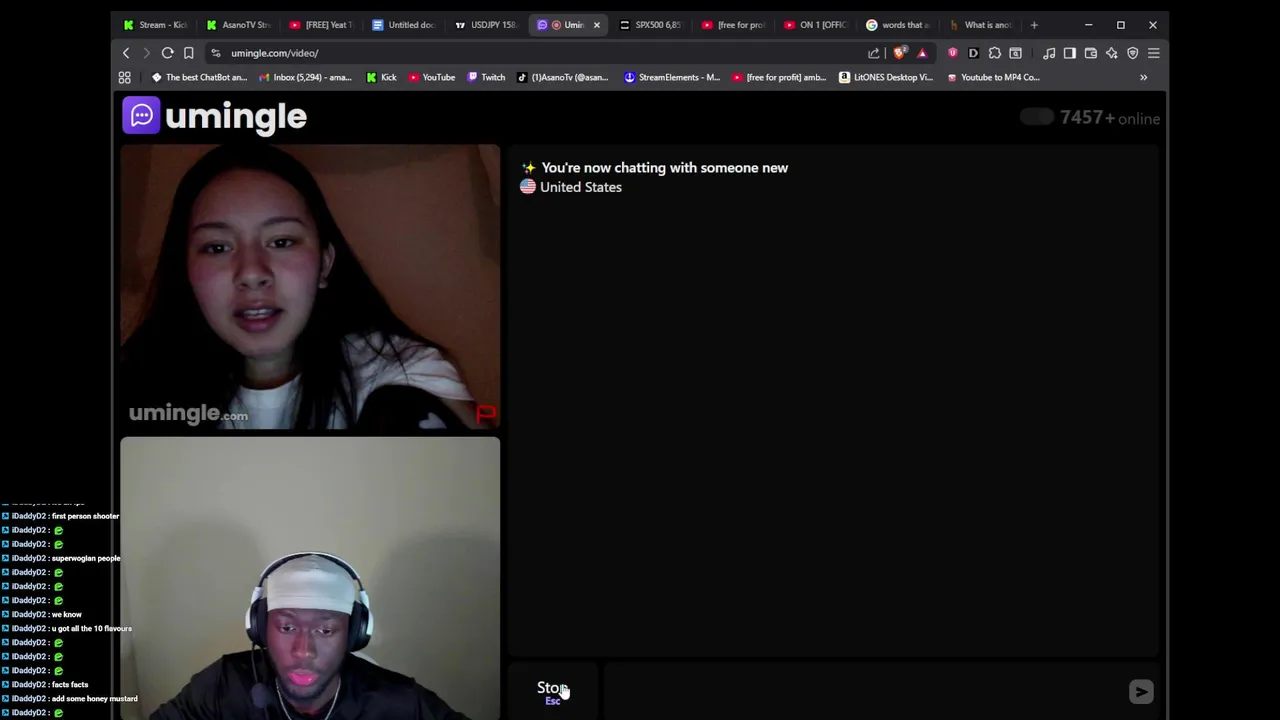Open the YouTube bookmark
This screenshot has height=720, width=1280.
tap(431, 77)
